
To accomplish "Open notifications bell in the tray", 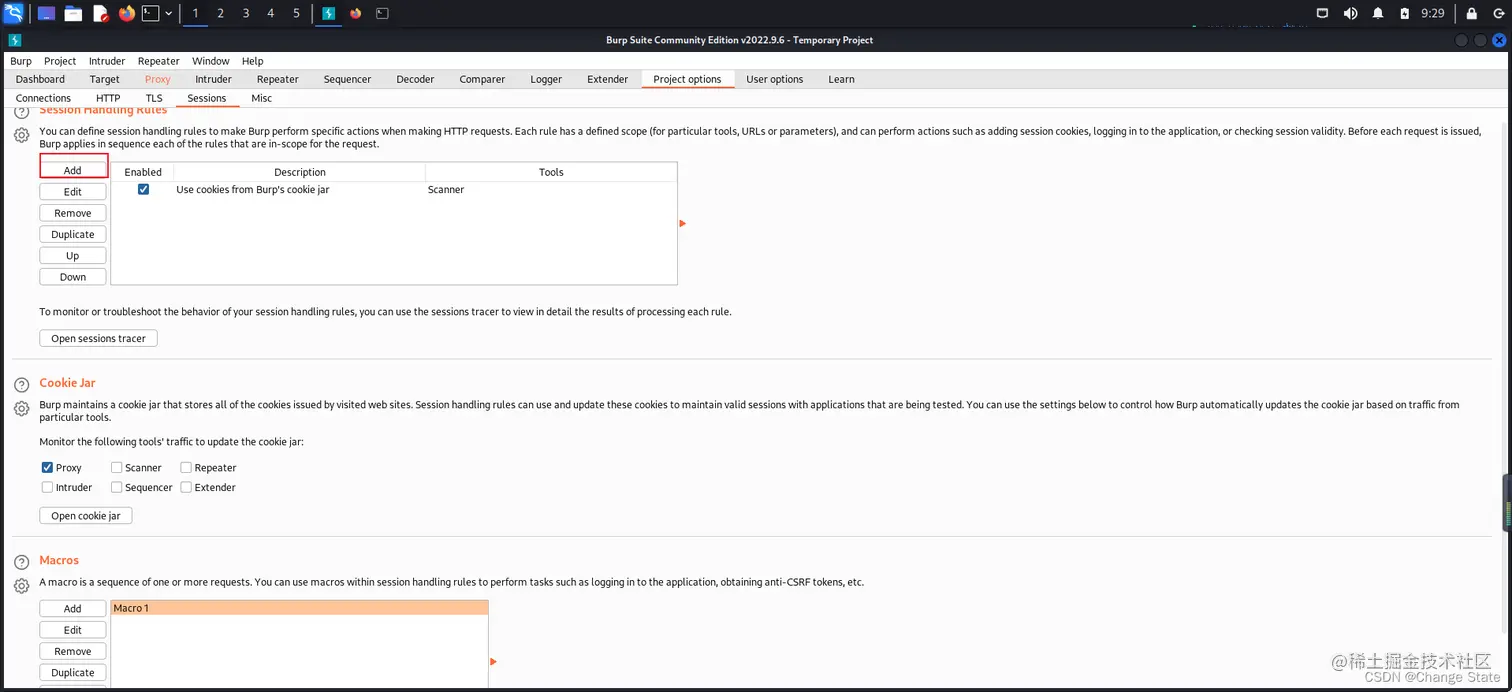I will [1378, 13].
